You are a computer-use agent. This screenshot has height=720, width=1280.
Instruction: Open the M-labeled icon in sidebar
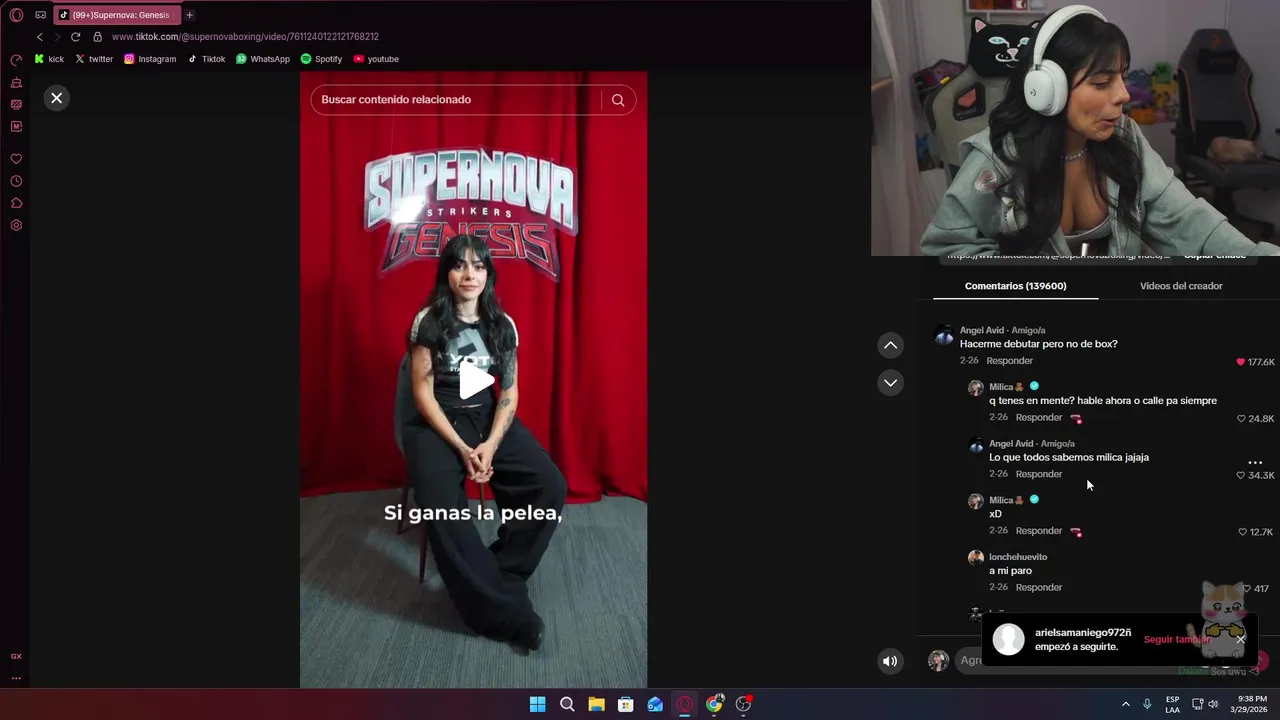pyautogui.click(x=16, y=126)
